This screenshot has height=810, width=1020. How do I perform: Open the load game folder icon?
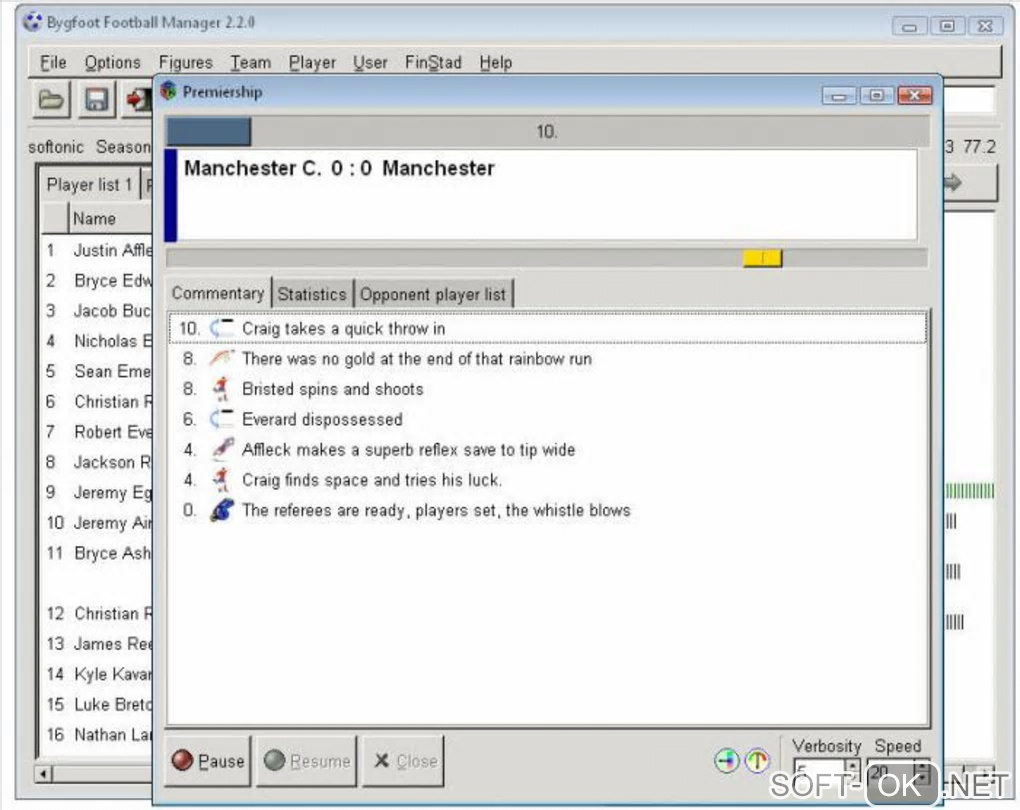(x=51, y=100)
